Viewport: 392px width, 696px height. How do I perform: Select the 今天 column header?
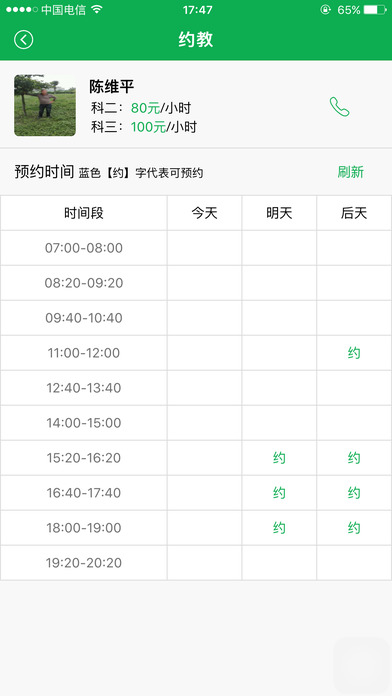(x=205, y=214)
